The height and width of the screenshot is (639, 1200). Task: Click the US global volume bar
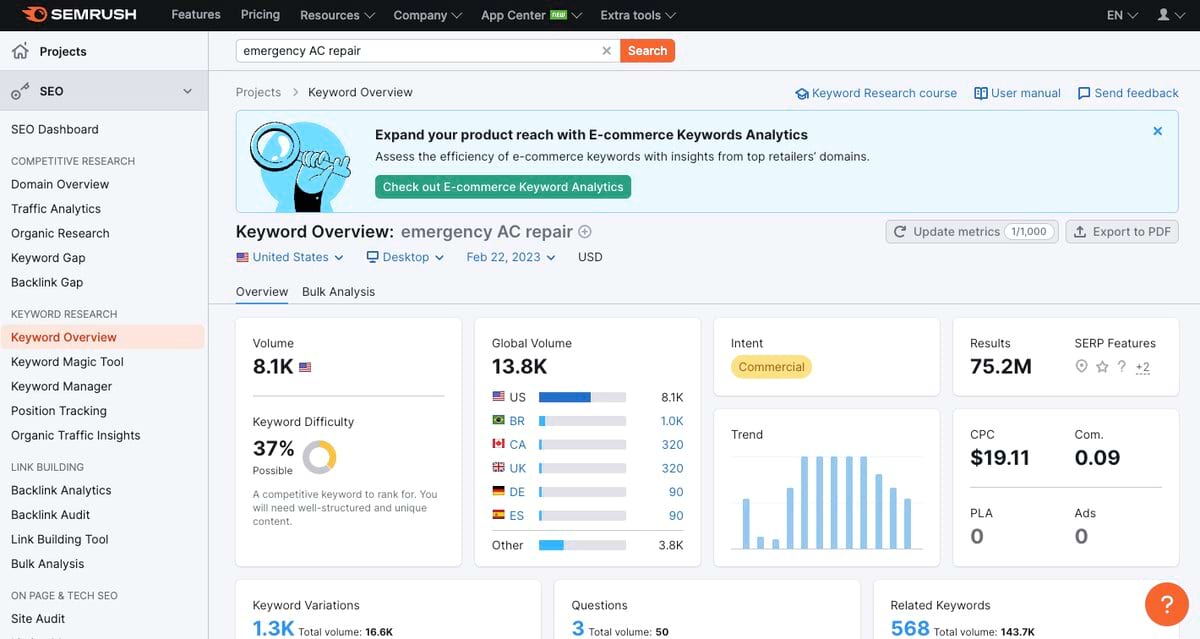pyautogui.click(x=582, y=397)
